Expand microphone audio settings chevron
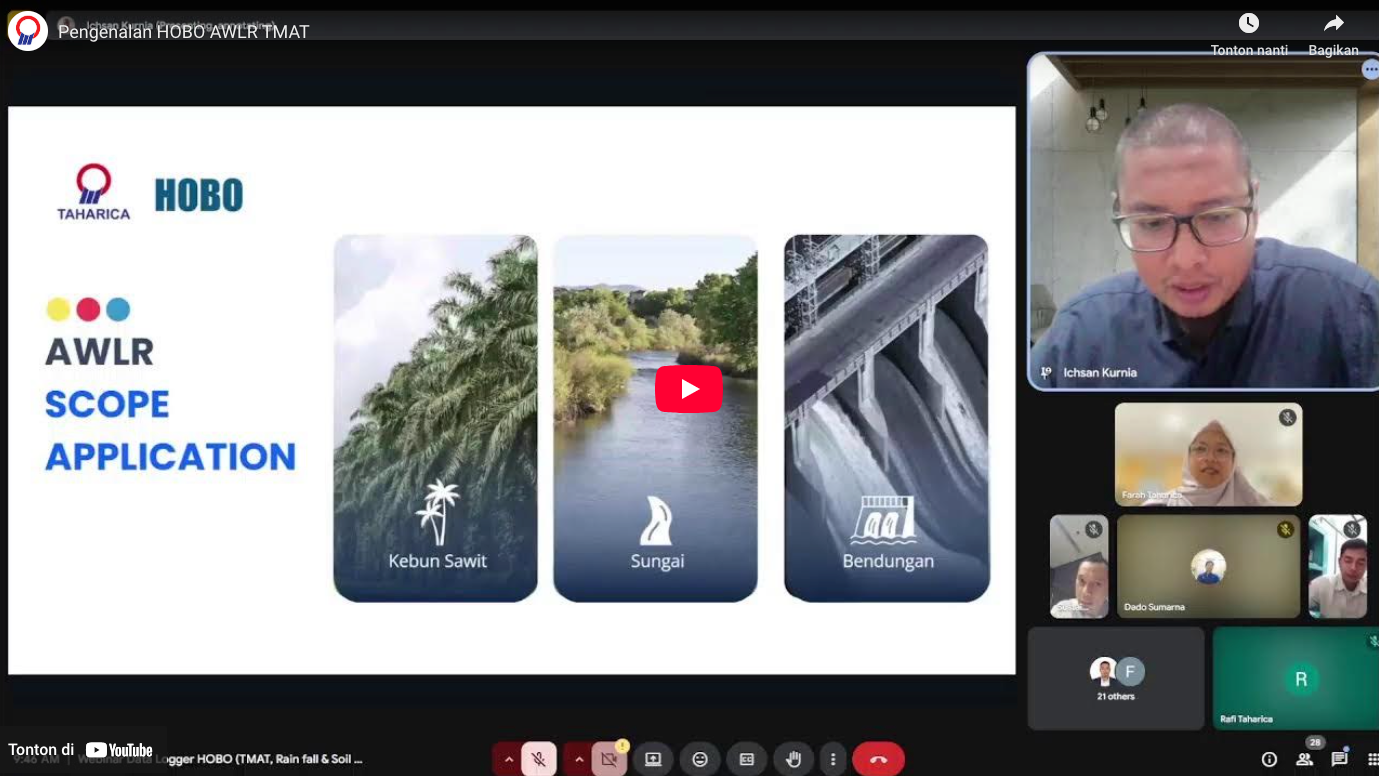Screen dimensions: 1379x776 point(508,760)
